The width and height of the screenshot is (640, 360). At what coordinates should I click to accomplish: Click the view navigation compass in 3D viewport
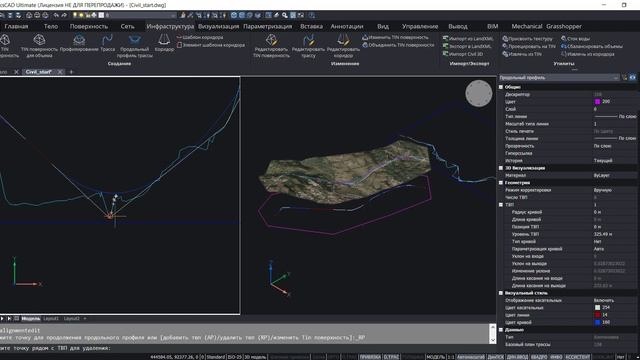pyautogui.click(x=478, y=93)
